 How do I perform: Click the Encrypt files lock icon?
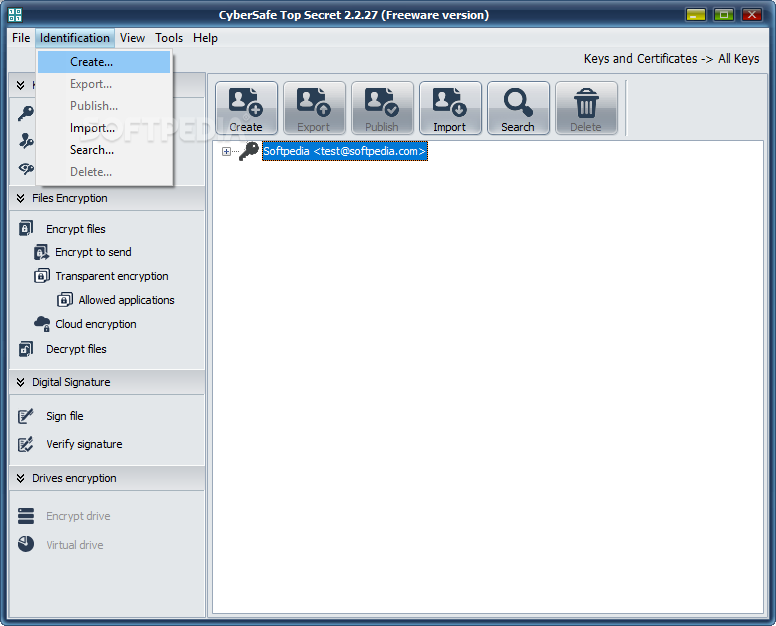click(26, 229)
